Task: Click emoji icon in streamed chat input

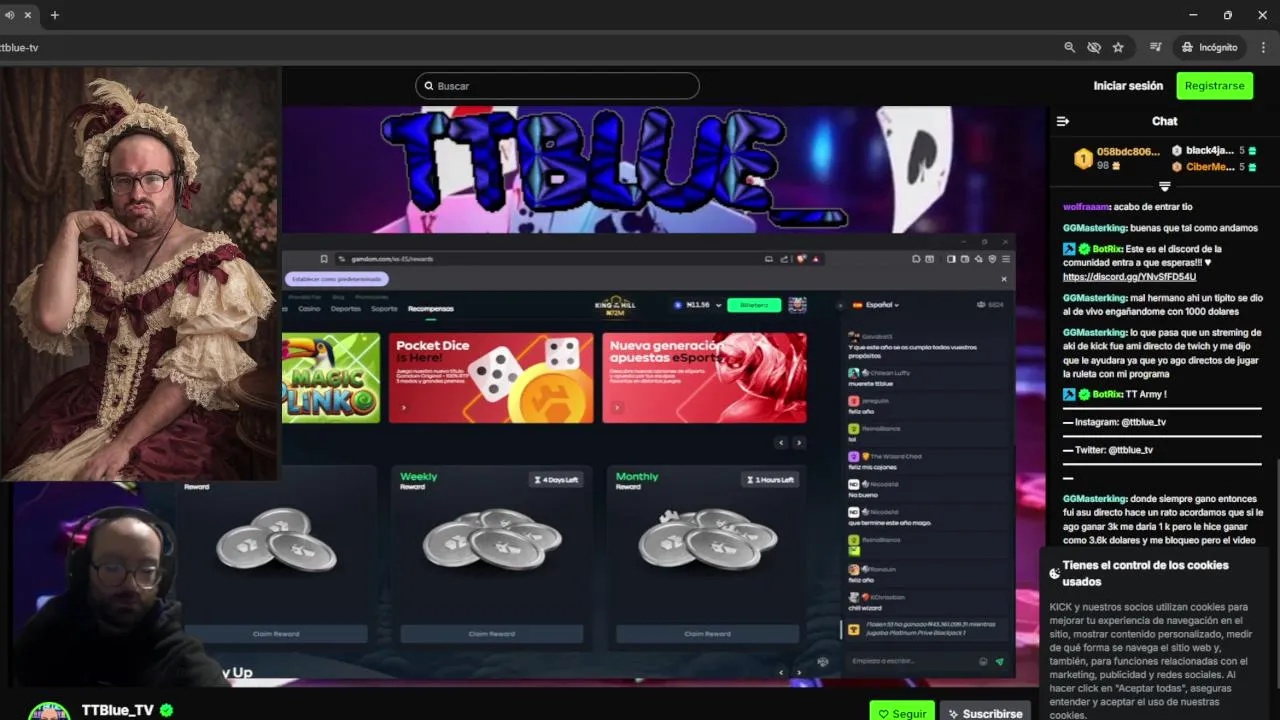Action: point(983,661)
